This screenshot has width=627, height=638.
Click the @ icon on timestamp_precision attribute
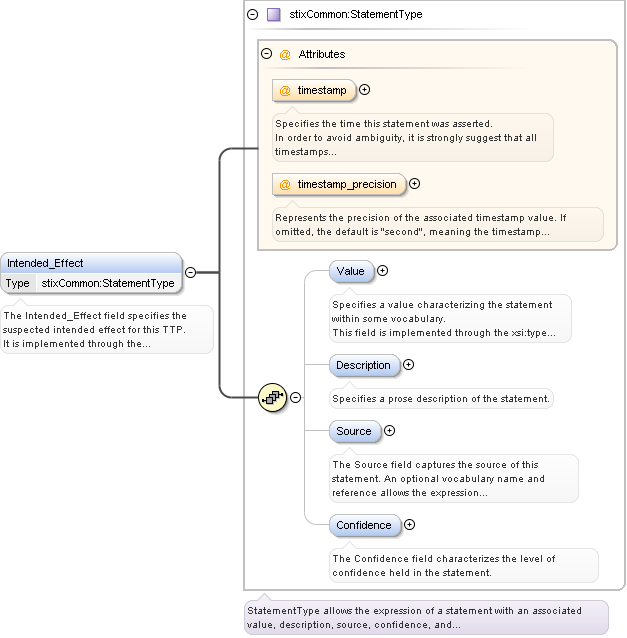pos(285,184)
